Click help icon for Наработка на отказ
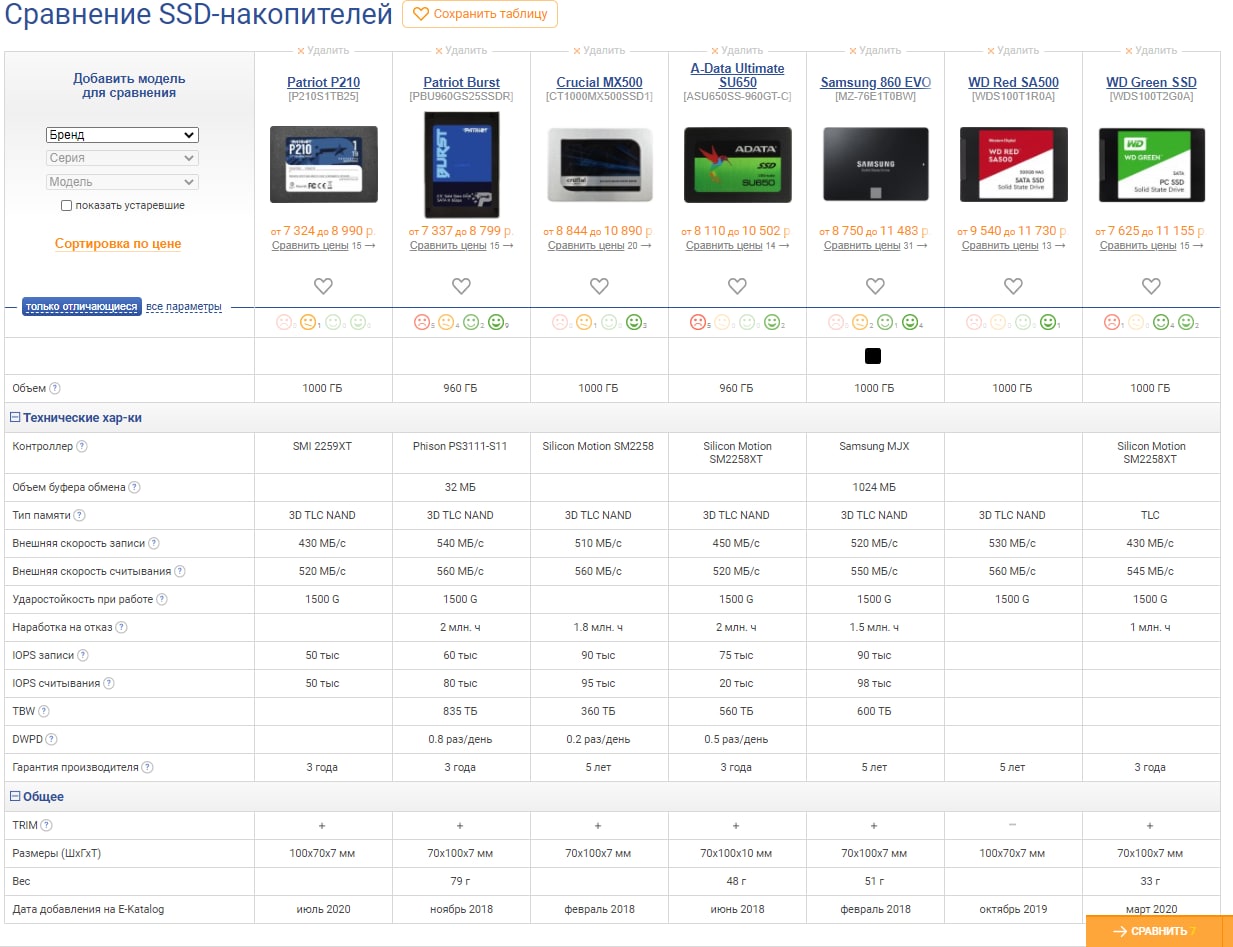 122,628
